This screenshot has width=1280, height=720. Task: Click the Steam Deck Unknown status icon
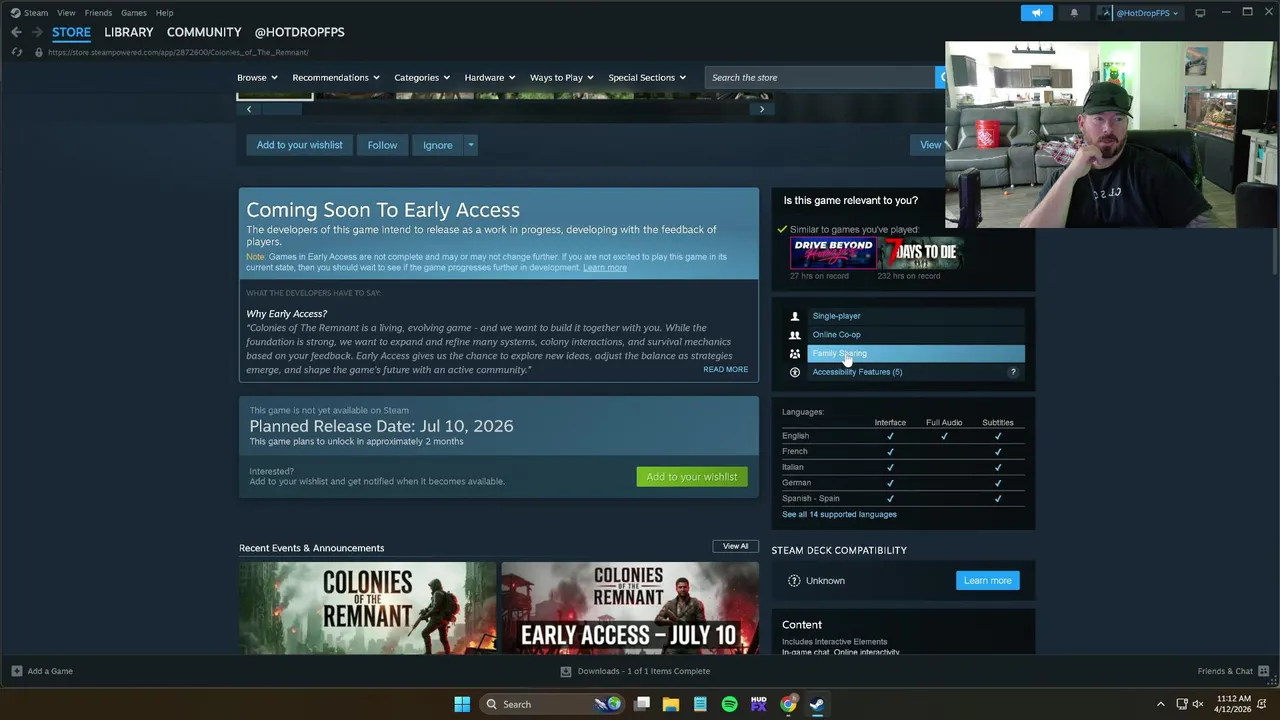tap(794, 581)
